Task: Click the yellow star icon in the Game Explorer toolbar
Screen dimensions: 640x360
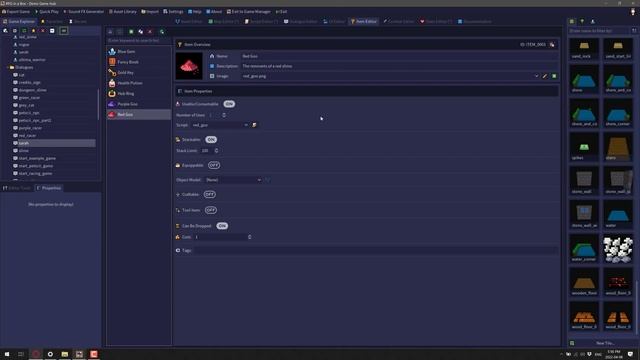Action: tap(33, 31)
